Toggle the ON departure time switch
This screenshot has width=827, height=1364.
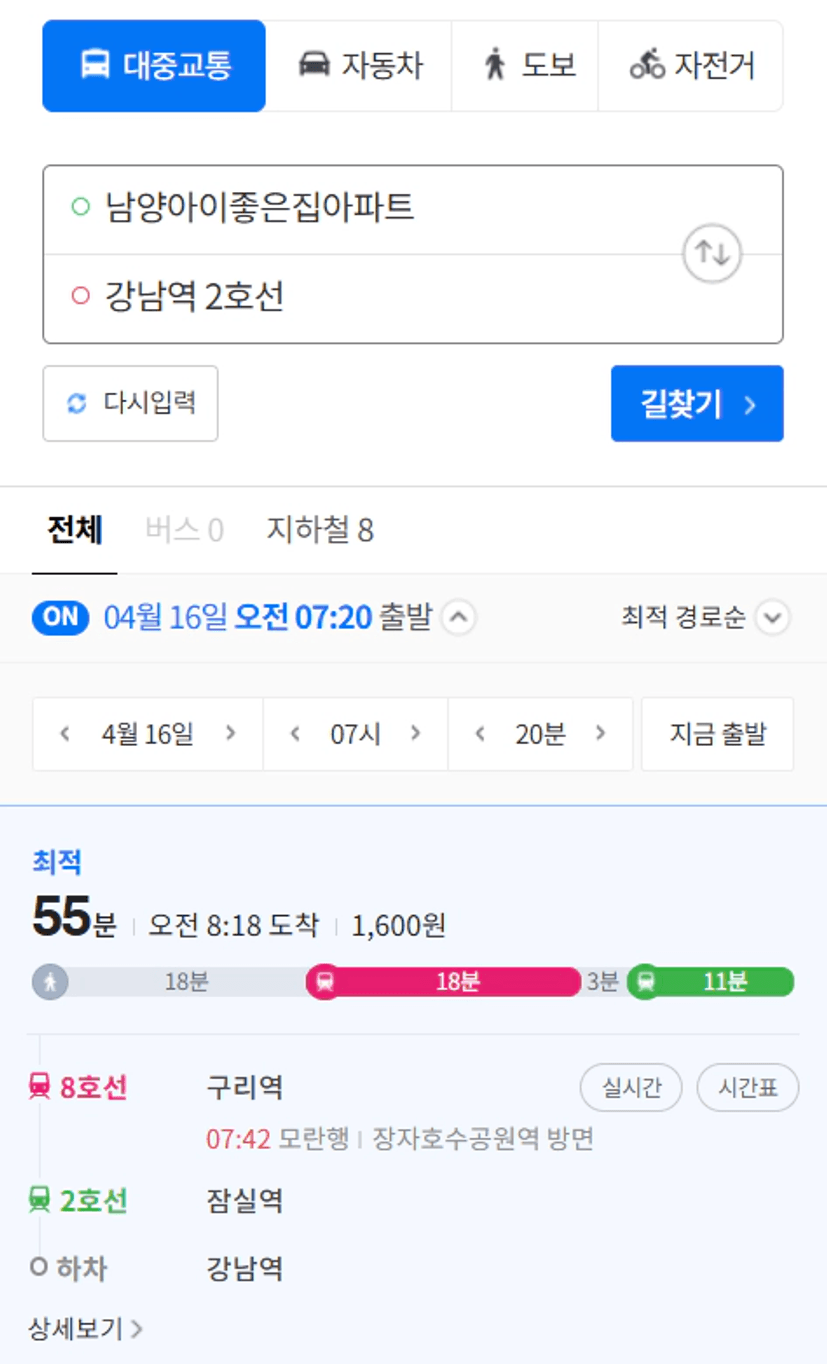coord(61,617)
